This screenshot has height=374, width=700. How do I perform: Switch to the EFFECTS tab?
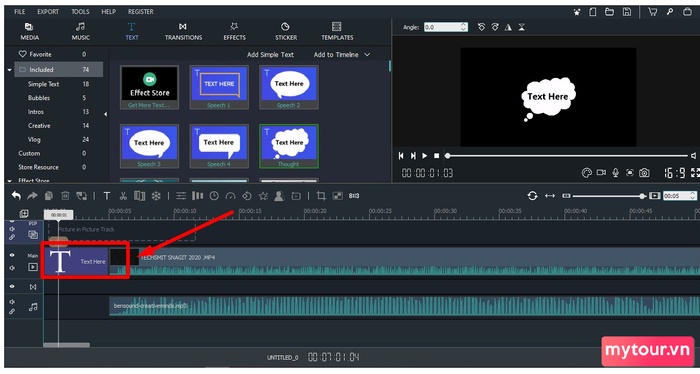tap(234, 32)
